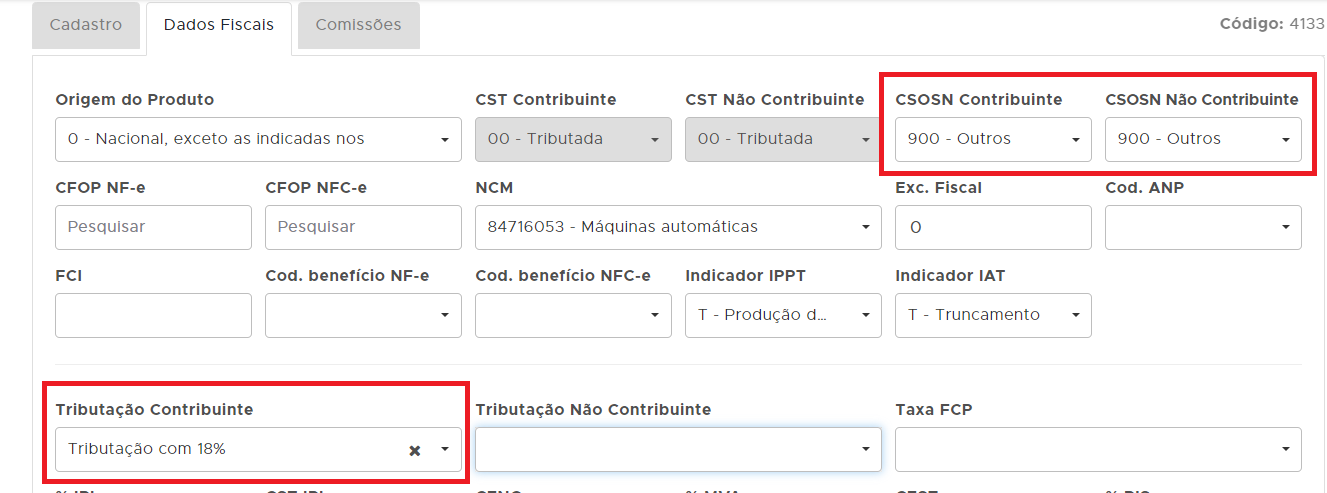Expand the NCM dropdown list
This screenshot has width=1327, height=493.
point(678,227)
